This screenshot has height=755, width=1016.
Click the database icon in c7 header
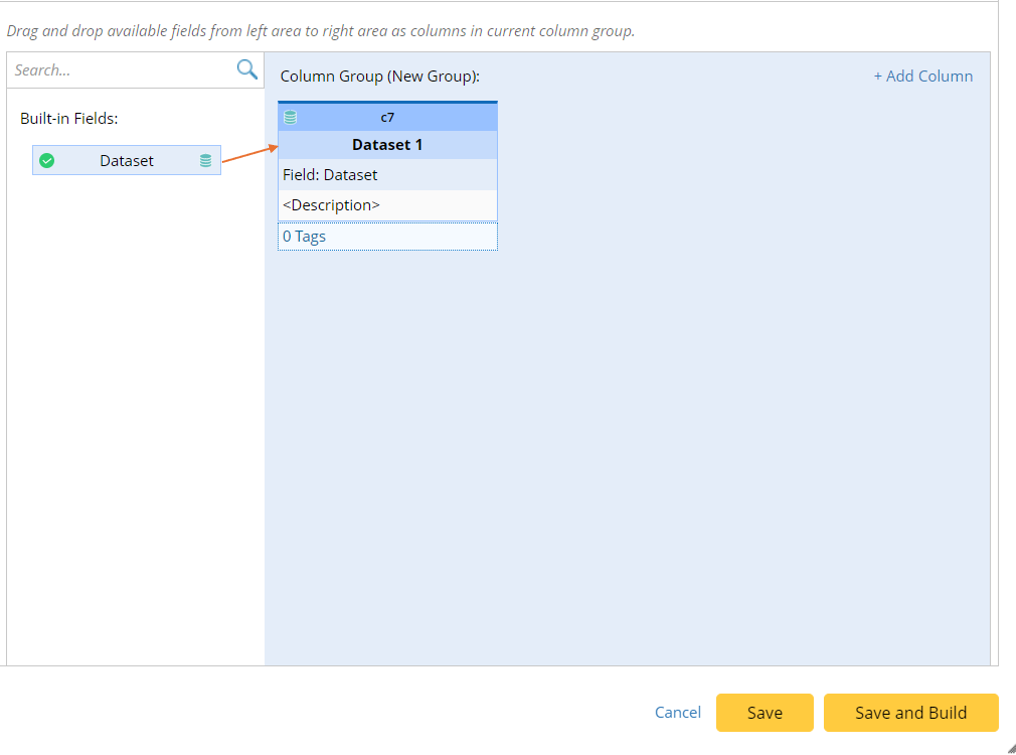(x=290, y=117)
